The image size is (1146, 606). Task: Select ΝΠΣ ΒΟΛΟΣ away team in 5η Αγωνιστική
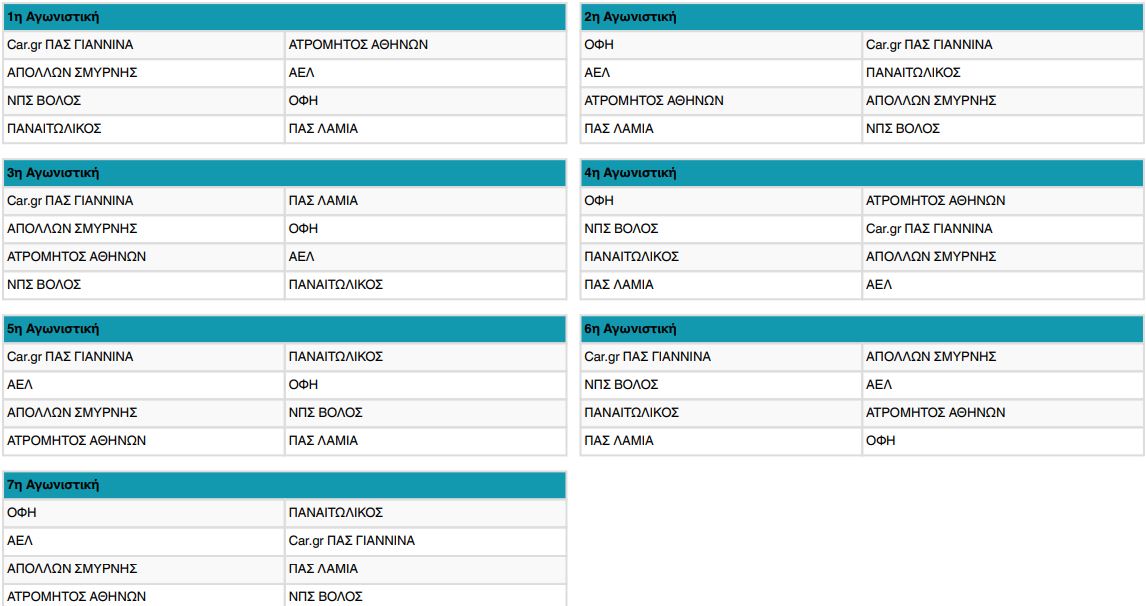(x=325, y=412)
